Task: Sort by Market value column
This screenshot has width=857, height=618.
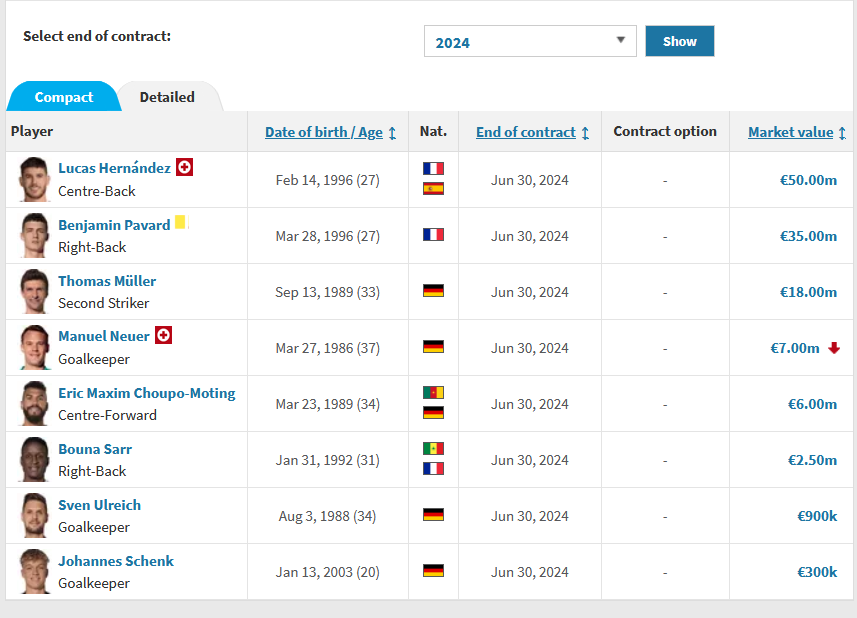Action: pyautogui.click(x=790, y=132)
